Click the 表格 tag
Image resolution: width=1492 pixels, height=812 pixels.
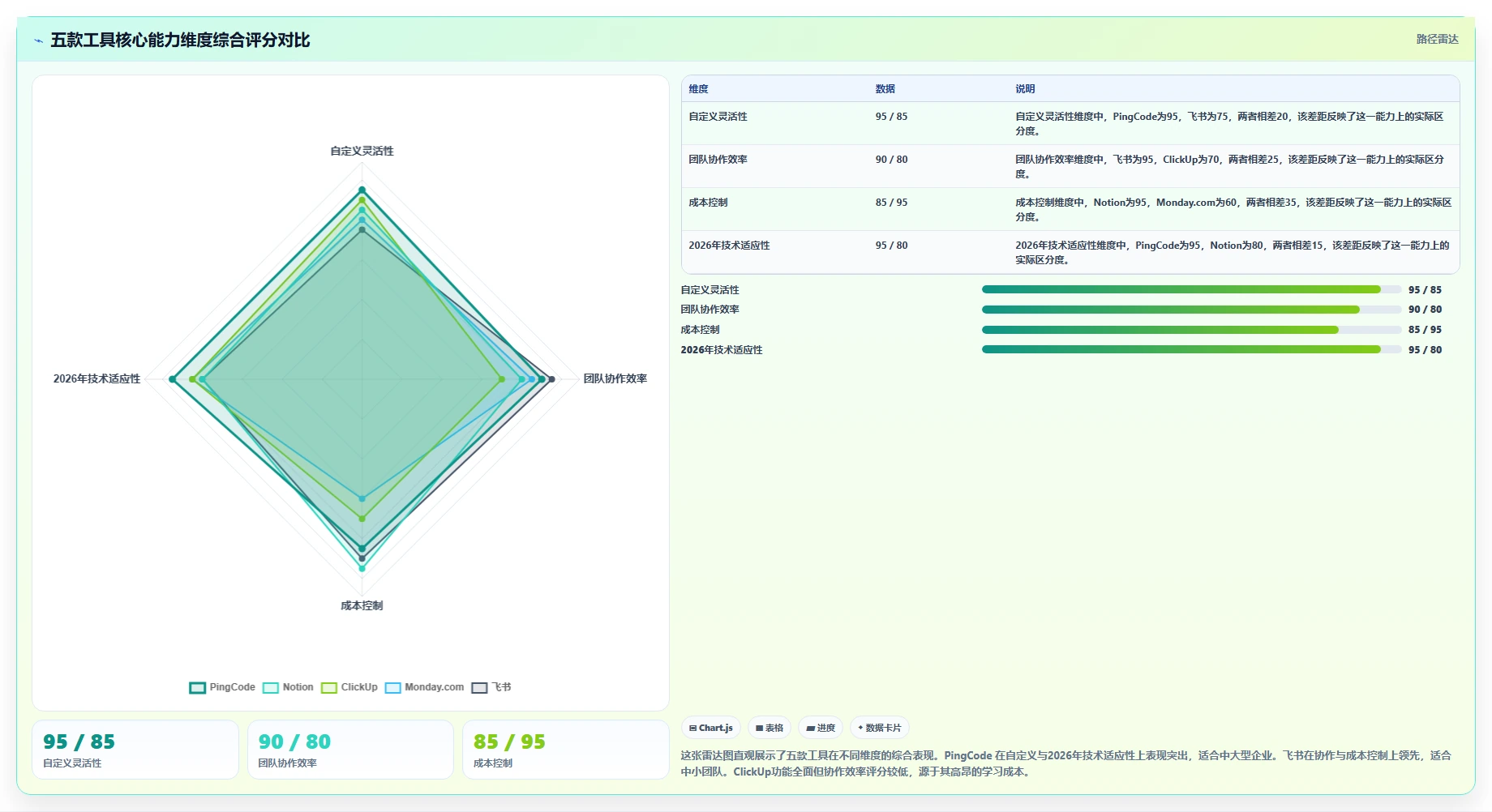(770, 728)
